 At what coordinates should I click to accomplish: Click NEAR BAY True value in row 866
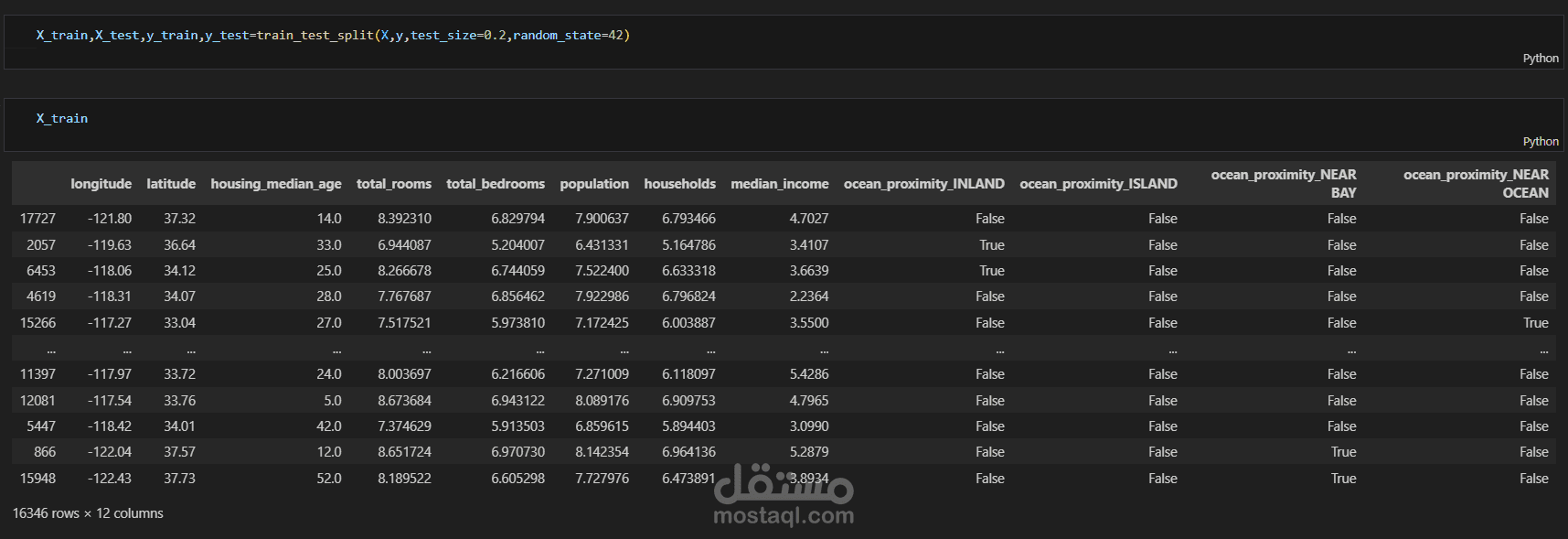click(1344, 452)
